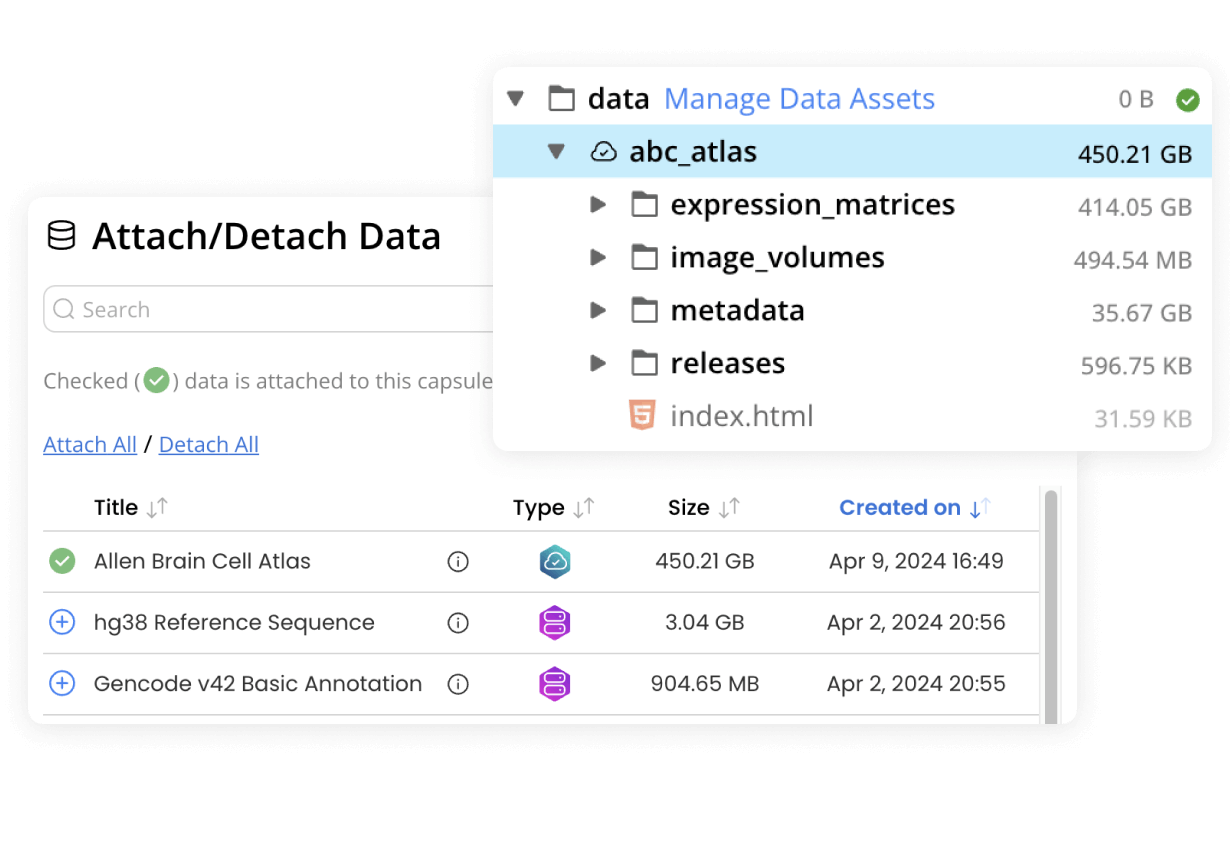Select the cloud data type icon for Allen Brain Cell Atlas
This screenshot has height=860, width=1230.
click(x=555, y=561)
